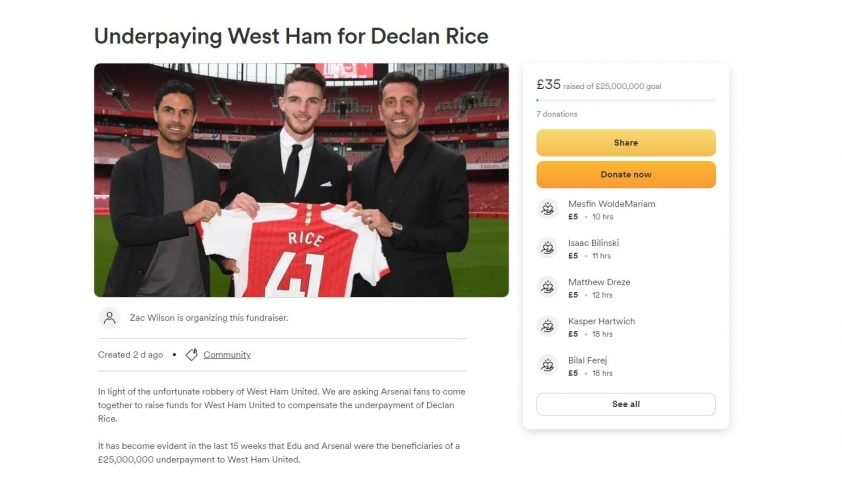
Task: Click Matthew Dreze's donor icon
Action: (x=547, y=287)
